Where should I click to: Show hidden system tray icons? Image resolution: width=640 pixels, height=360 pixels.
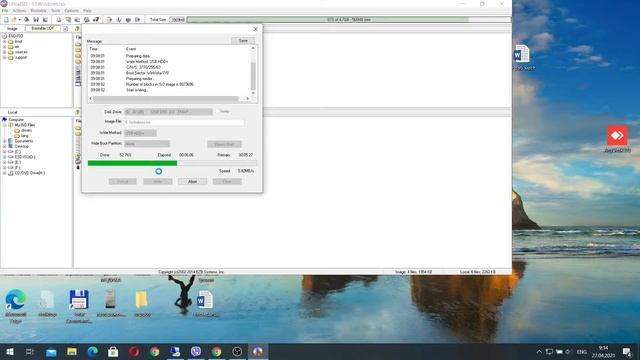point(539,351)
